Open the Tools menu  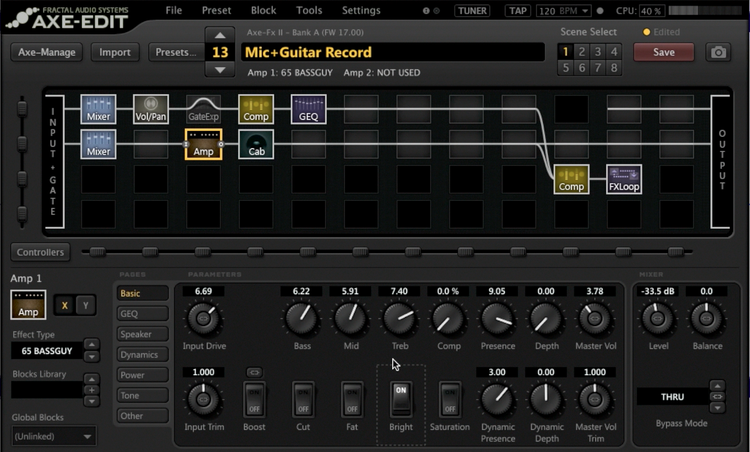click(x=309, y=10)
